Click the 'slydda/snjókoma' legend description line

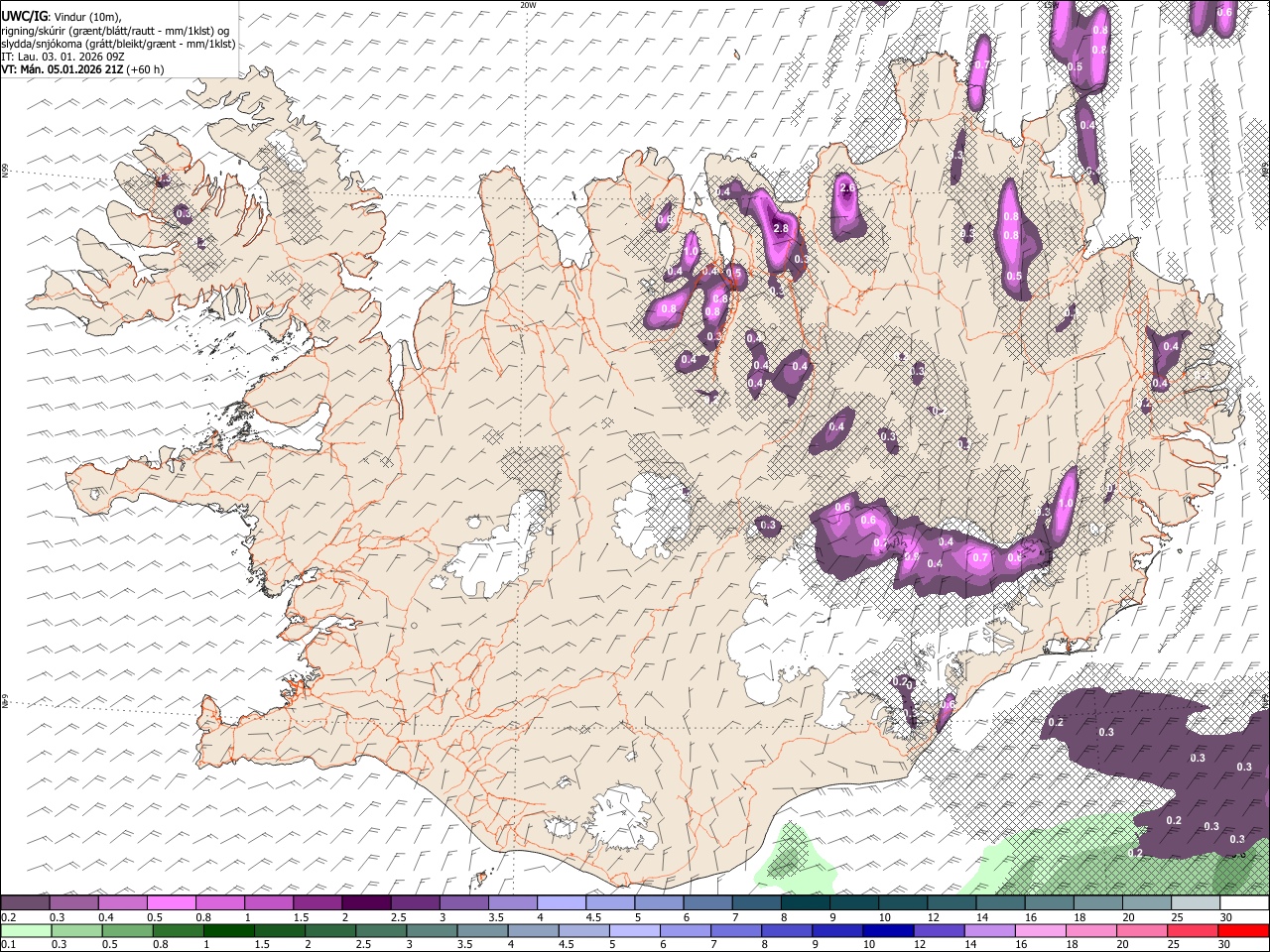click(118, 44)
